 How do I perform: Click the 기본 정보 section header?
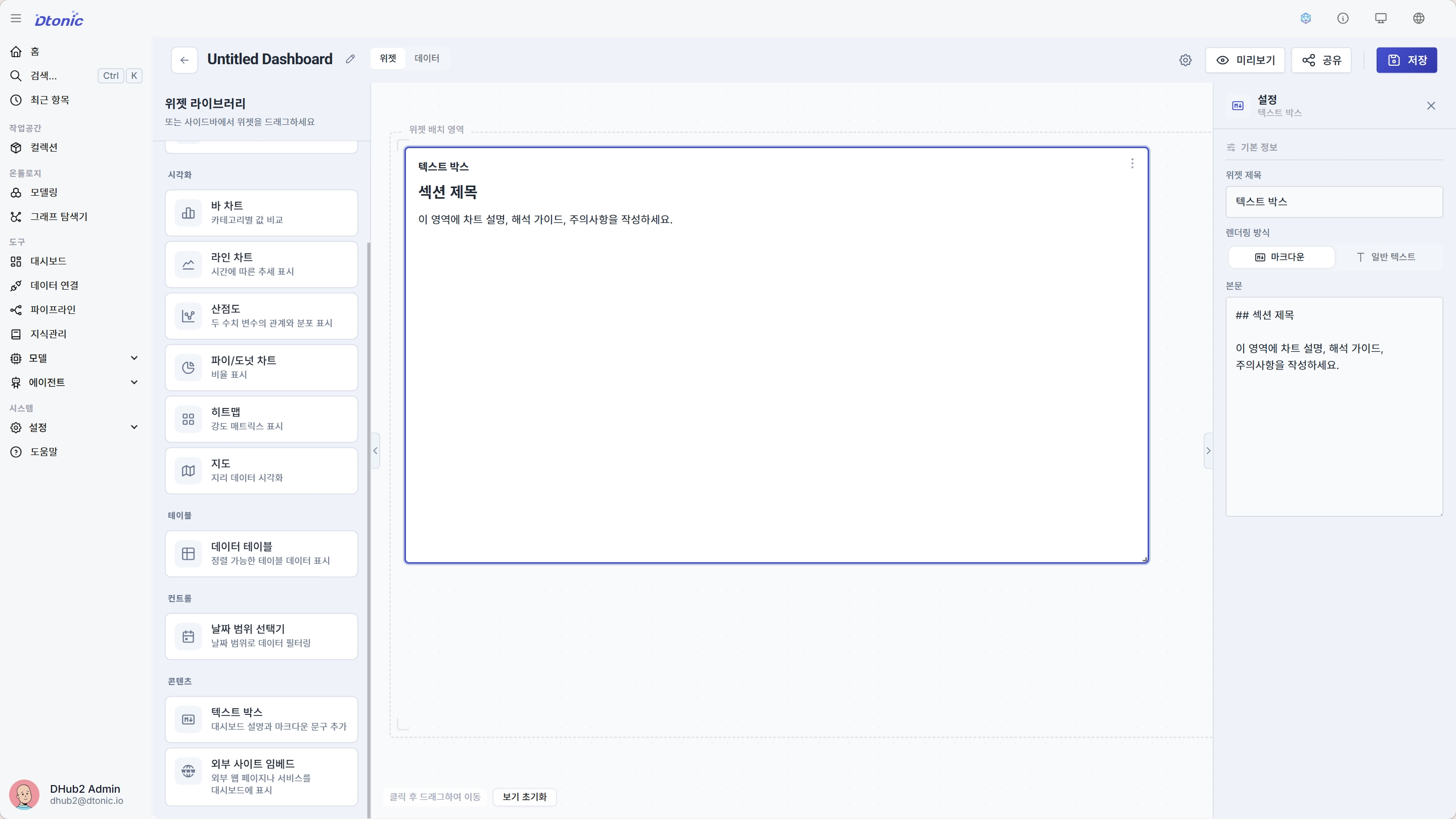coord(1259,148)
